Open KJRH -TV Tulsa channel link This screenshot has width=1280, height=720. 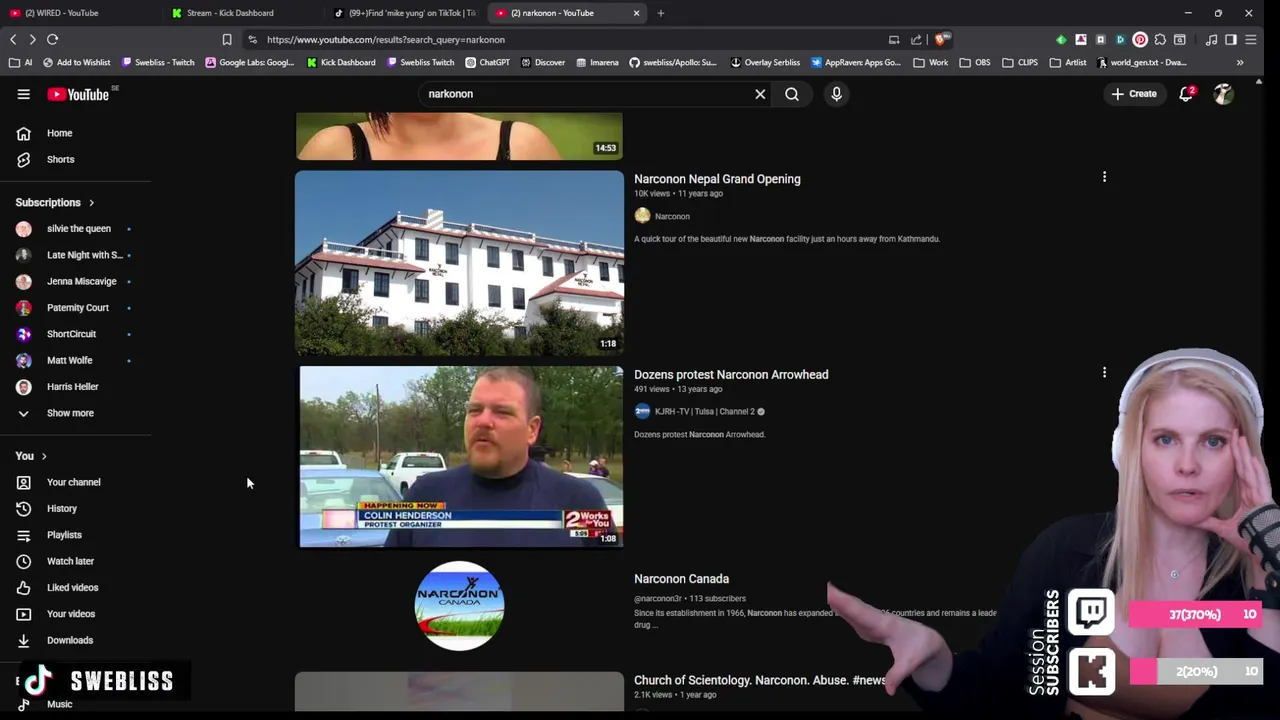(x=704, y=411)
